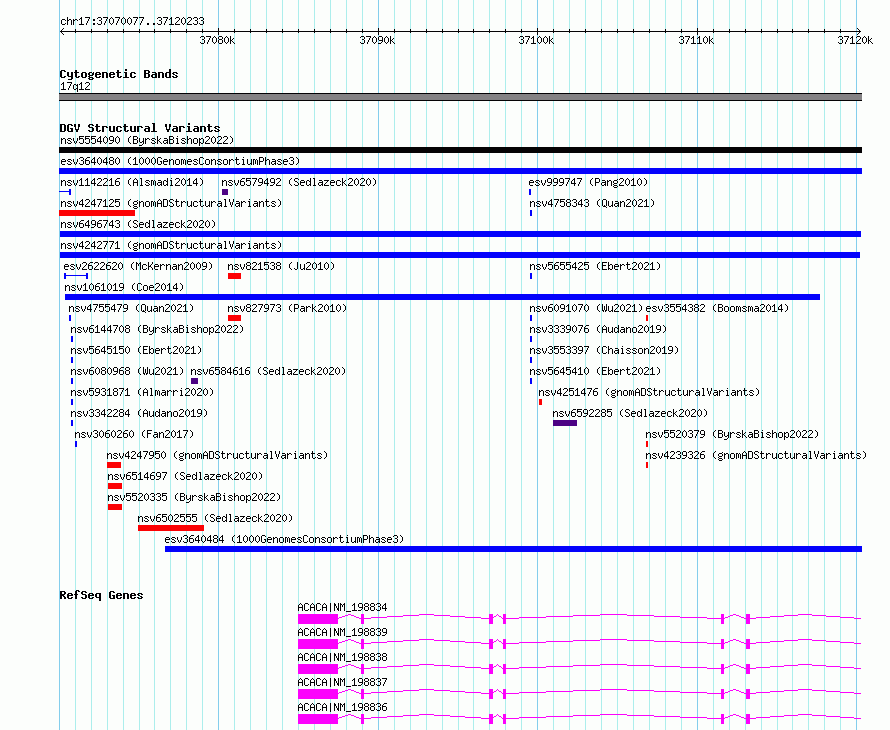The height and width of the screenshot is (730, 890).
Task: Select nsv4755479 (Quan2021) label
Action: pyautogui.click(x=131, y=308)
